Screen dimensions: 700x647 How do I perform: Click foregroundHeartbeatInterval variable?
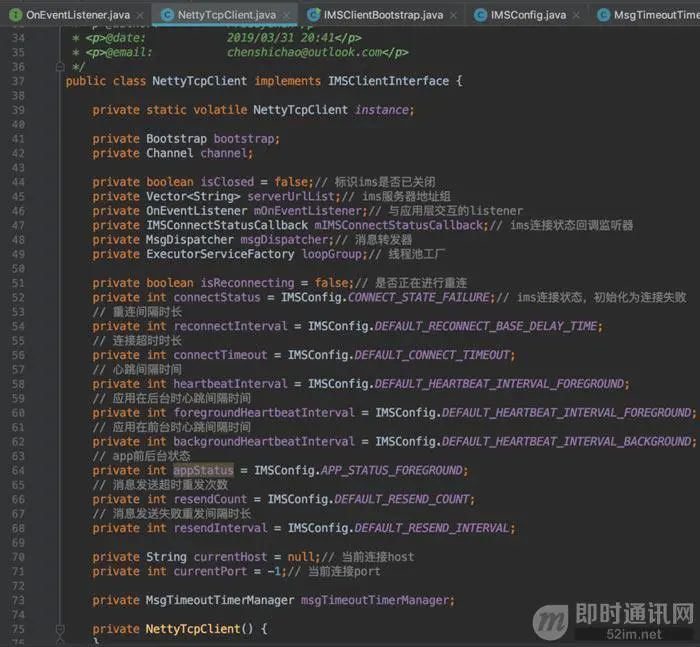264,413
